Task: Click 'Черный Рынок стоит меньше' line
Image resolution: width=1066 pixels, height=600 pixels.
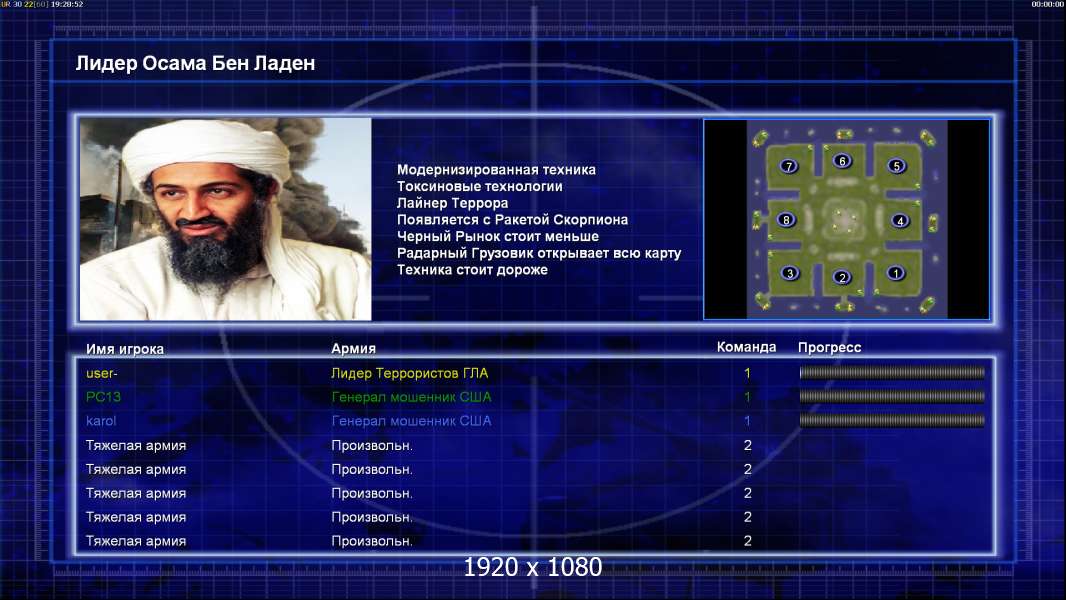Action: pyautogui.click(x=498, y=236)
